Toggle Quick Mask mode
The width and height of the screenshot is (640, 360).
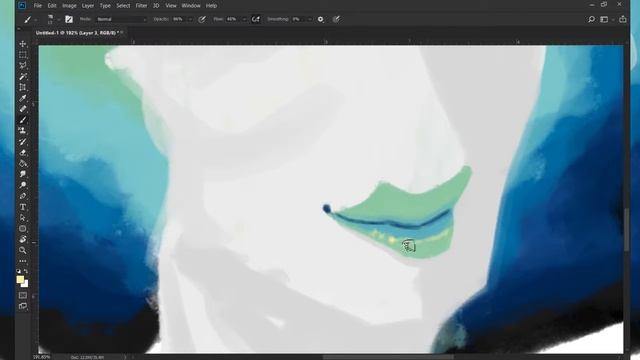(23, 295)
